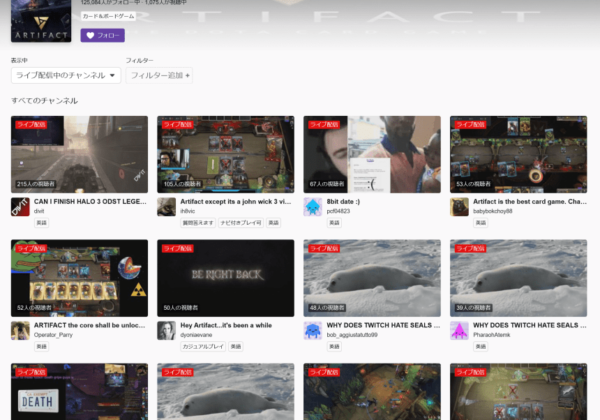Click the divit channel name
The height and width of the screenshot is (420, 600).
(39, 211)
